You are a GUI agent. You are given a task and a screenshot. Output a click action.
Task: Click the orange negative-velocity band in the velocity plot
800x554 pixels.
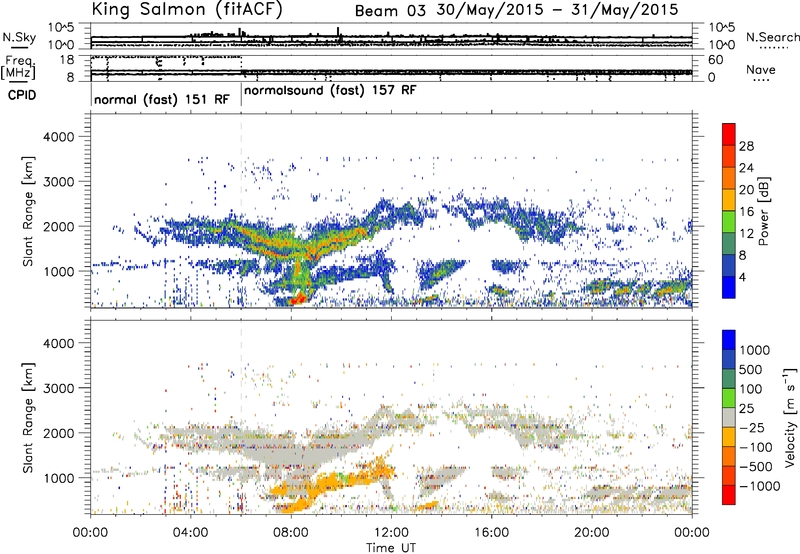tap(337, 485)
